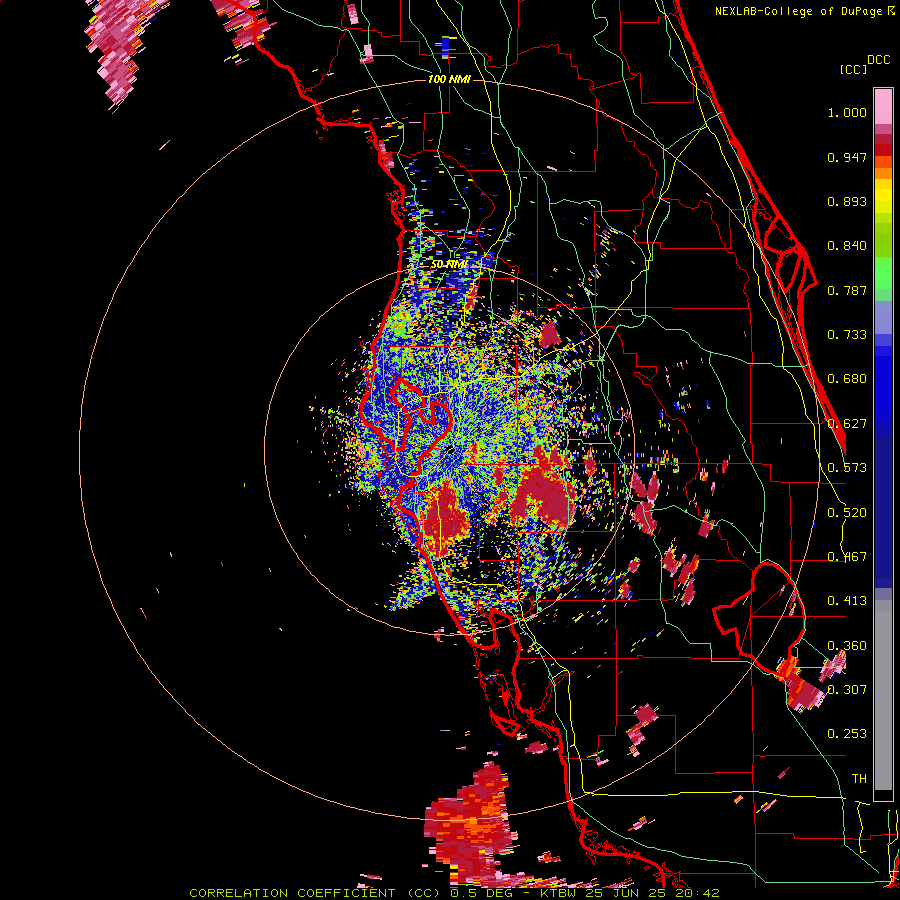Image resolution: width=900 pixels, height=900 pixels.
Task: Click the DCC product label above the scale
Action: tap(879, 60)
